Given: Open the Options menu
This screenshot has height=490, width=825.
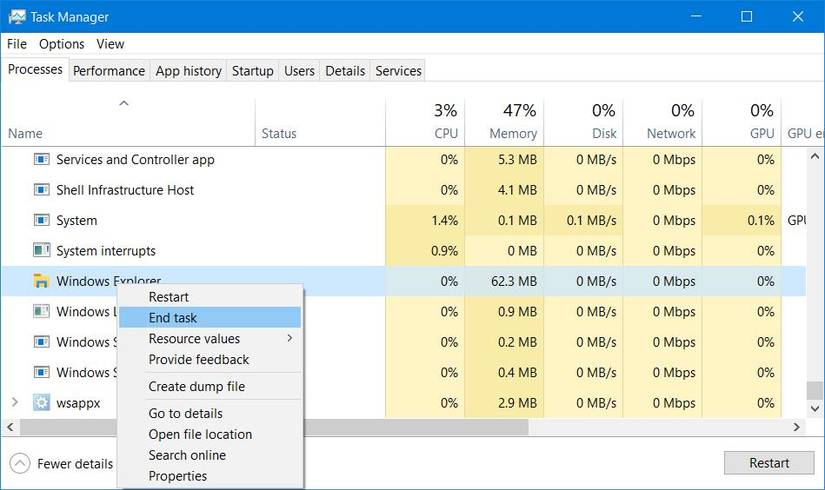Looking at the screenshot, I should point(62,44).
